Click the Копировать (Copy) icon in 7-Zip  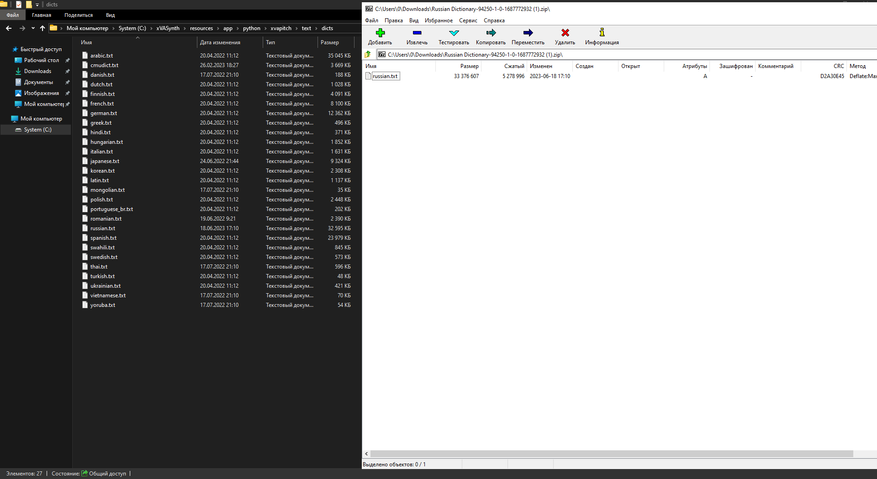[x=491, y=33]
